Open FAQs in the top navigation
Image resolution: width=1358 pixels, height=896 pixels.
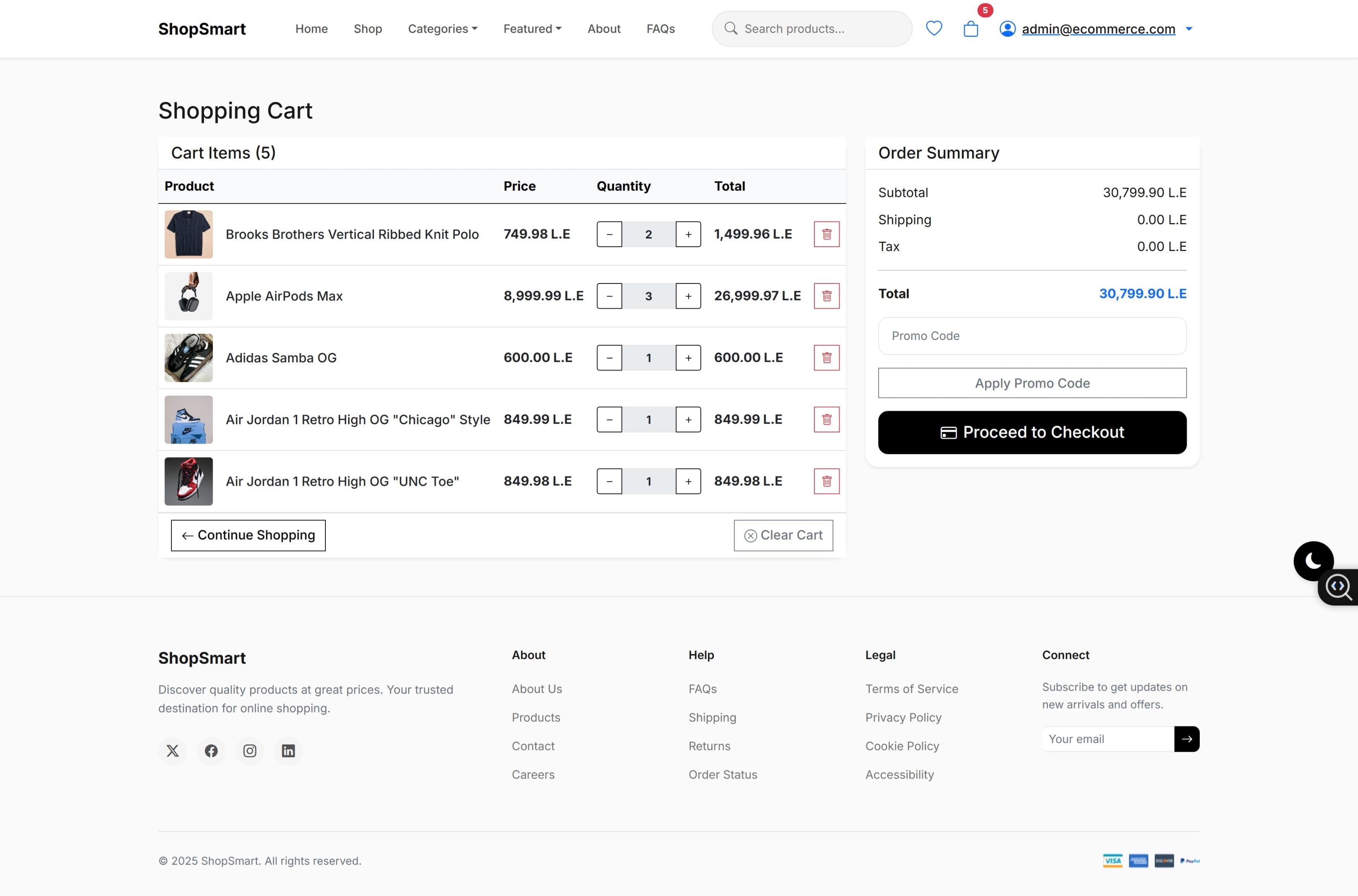tap(660, 29)
